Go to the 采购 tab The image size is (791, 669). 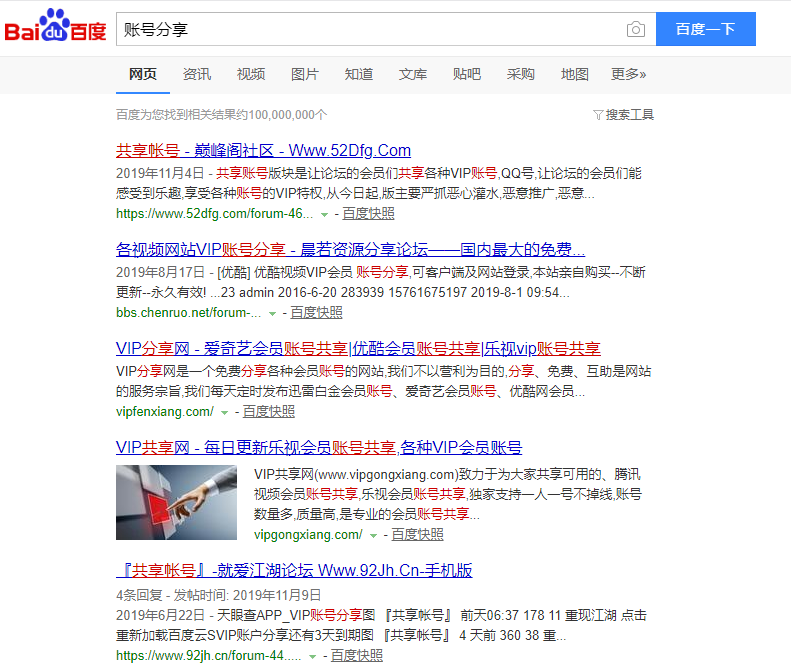[521, 74]
